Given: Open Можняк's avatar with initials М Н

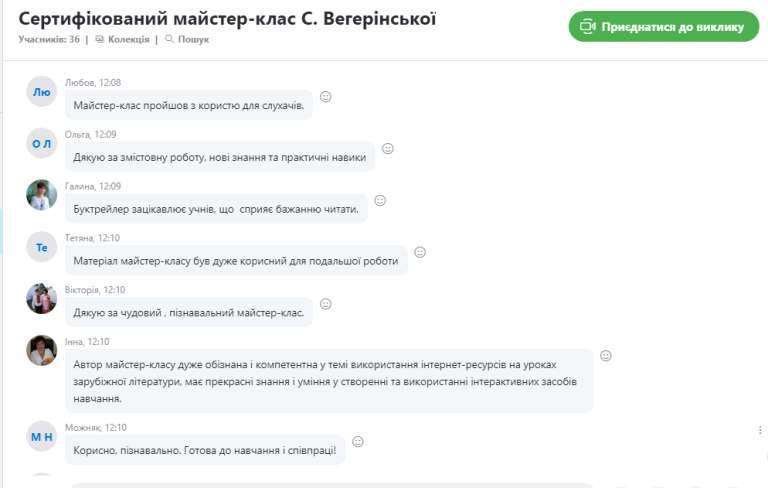Looking at the screenshot, I should coord(42,437).
